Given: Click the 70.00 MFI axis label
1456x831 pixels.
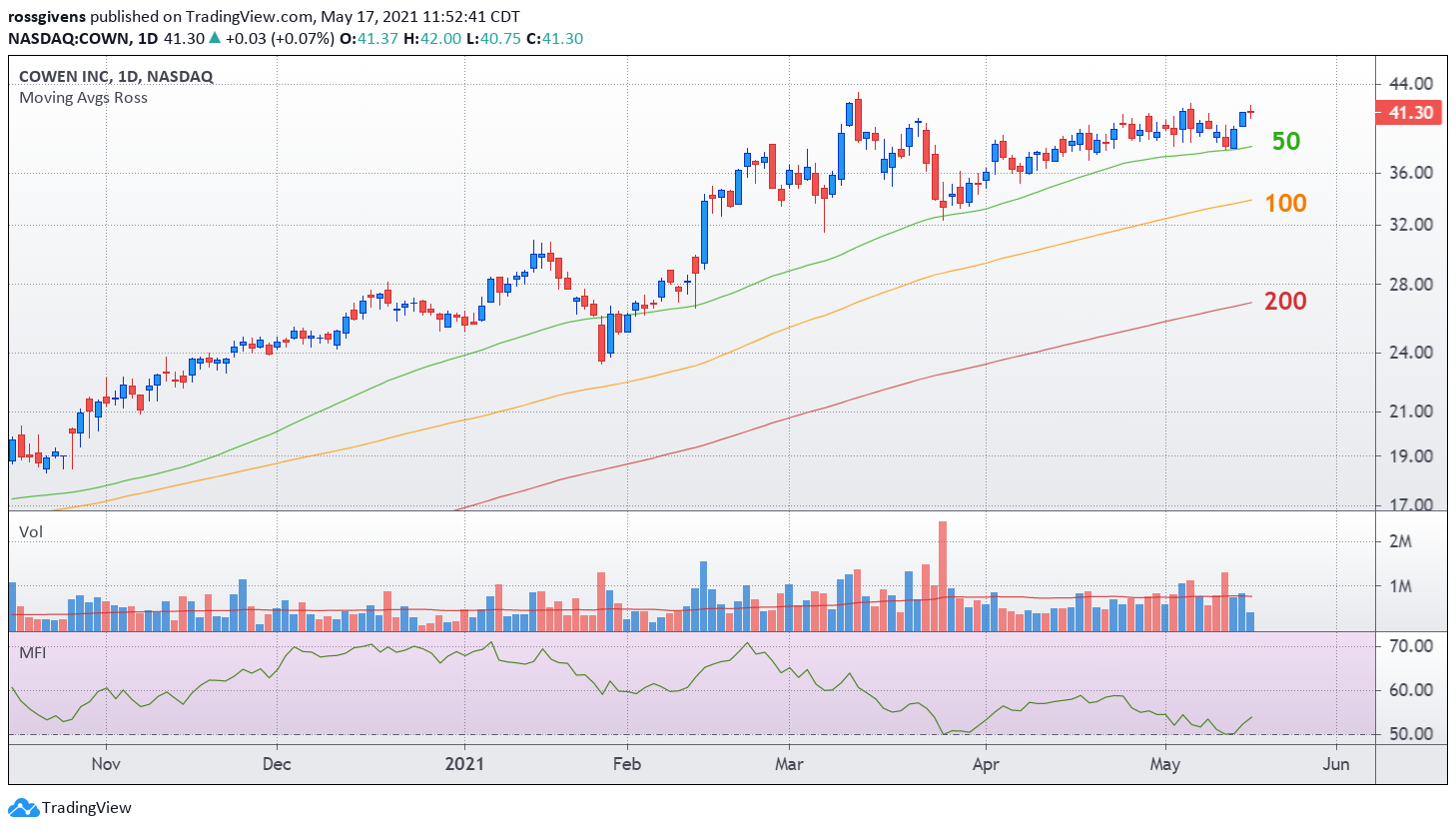Looking at the screenshot, I should [1411, 646].
